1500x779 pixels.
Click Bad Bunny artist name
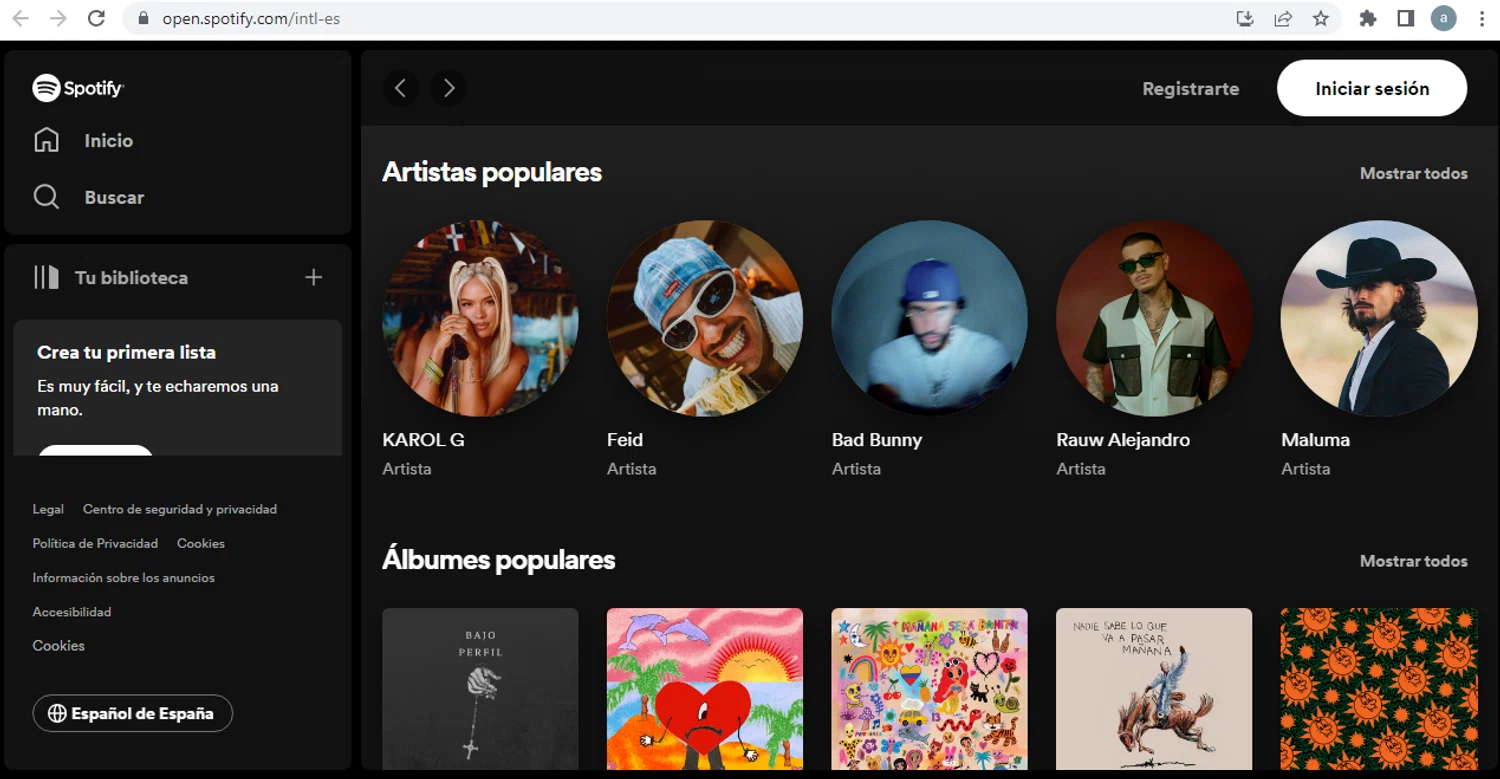coord(877,440)
